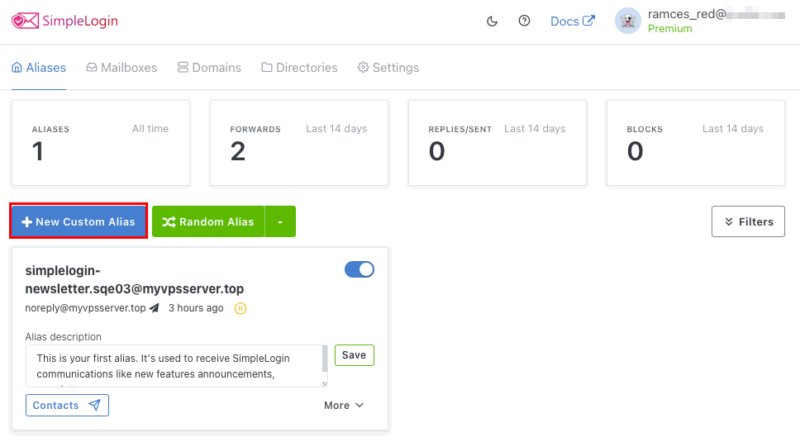Click the alias description scrollbar
Screen dimensions: 800x442
(324, 359)
